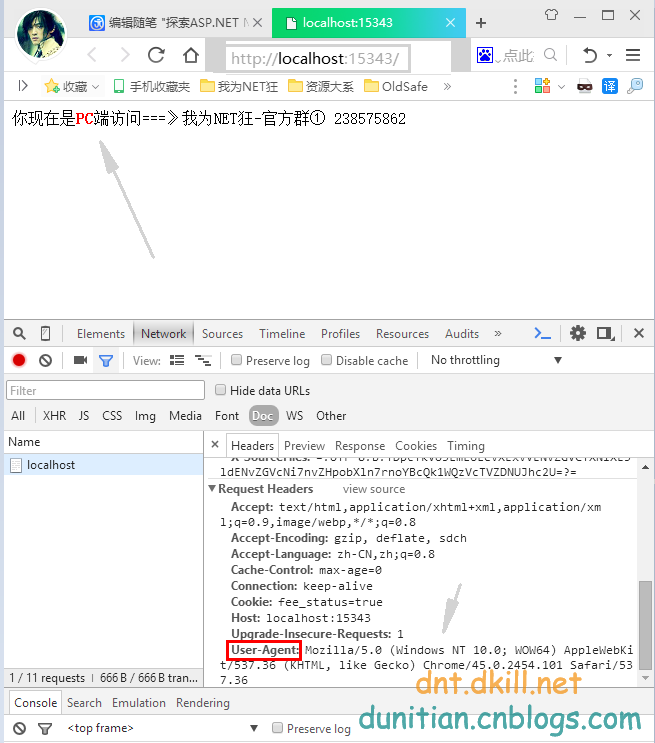This screenshot has height=743, width=655.
Task: Go to the browser home page
Action: [191, 55]
